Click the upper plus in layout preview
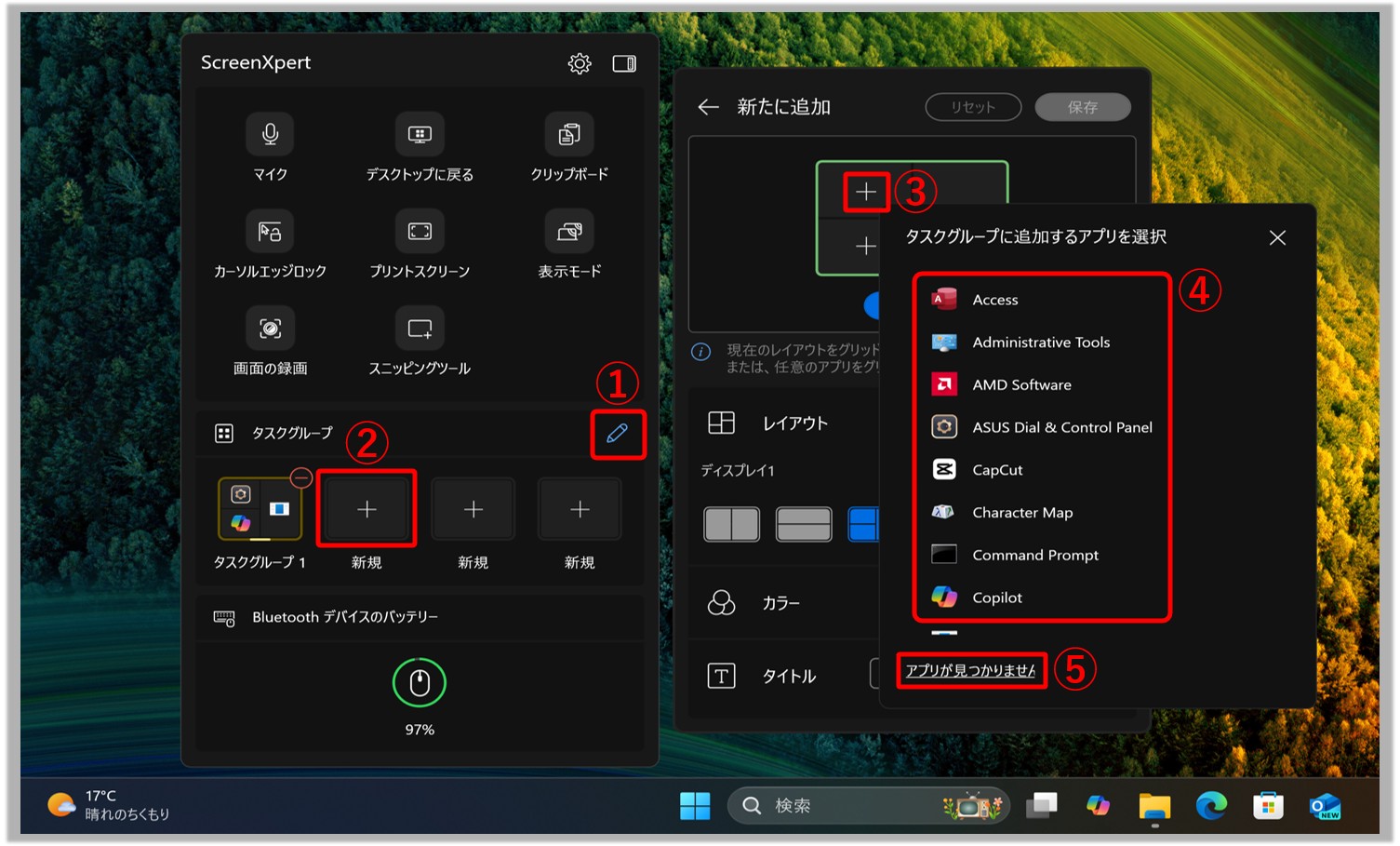The height and width of the screenshot is (846, 1400). coord(866,192)
